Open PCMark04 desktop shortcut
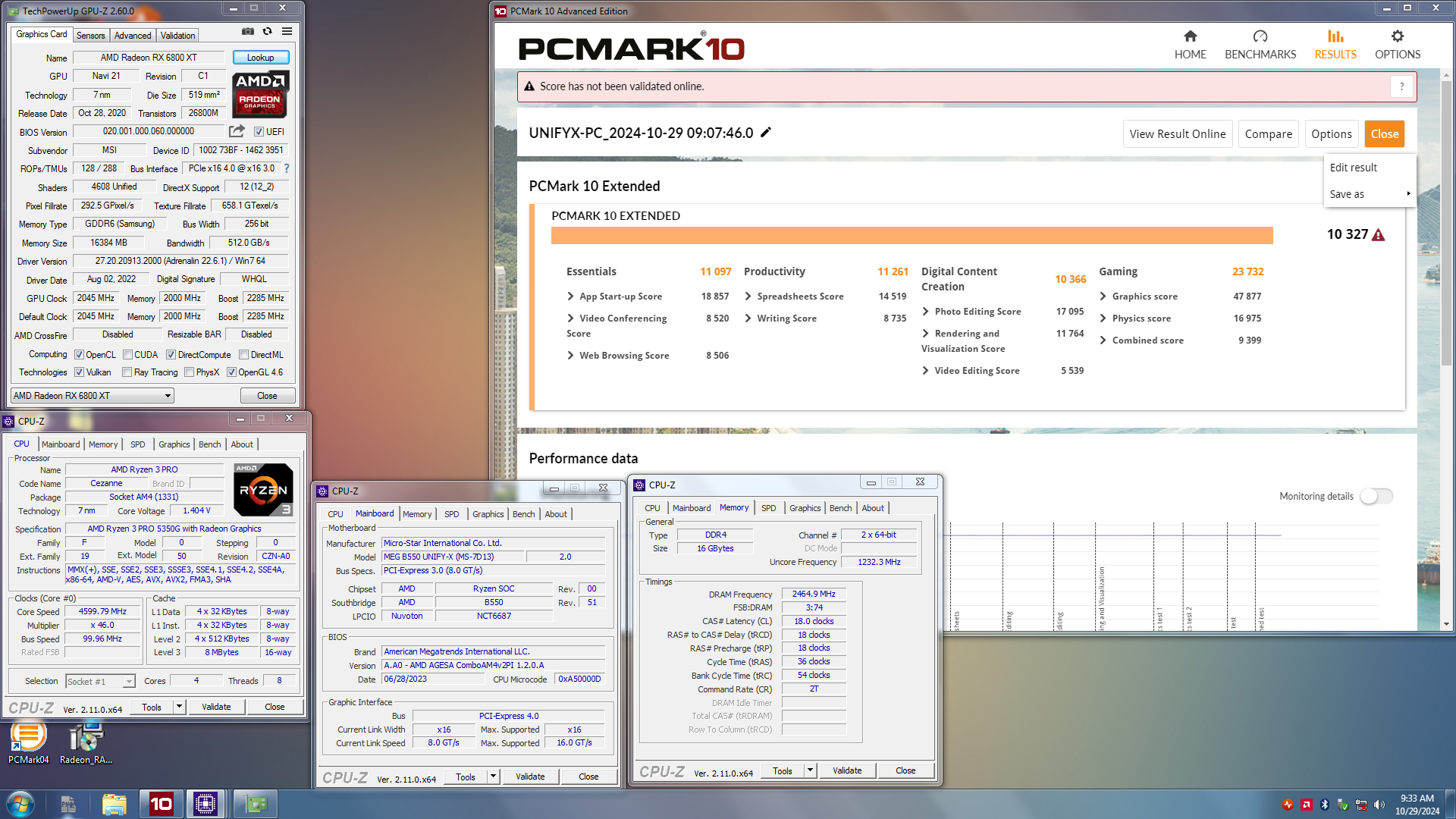 pos(28,743)
